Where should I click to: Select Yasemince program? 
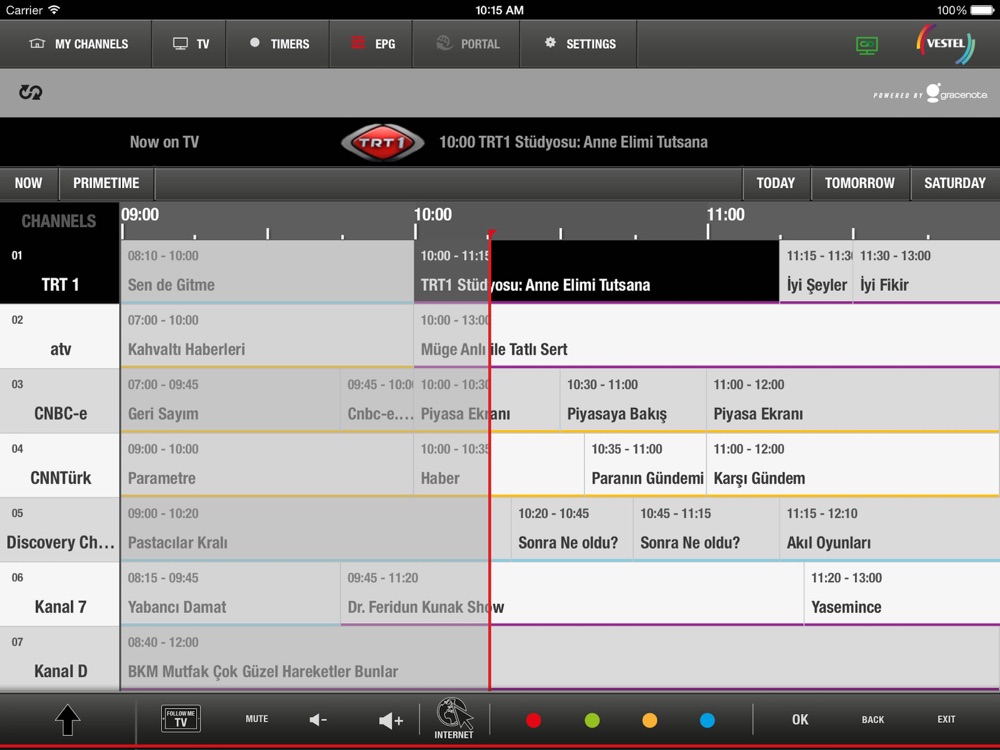tap(902, 594)
